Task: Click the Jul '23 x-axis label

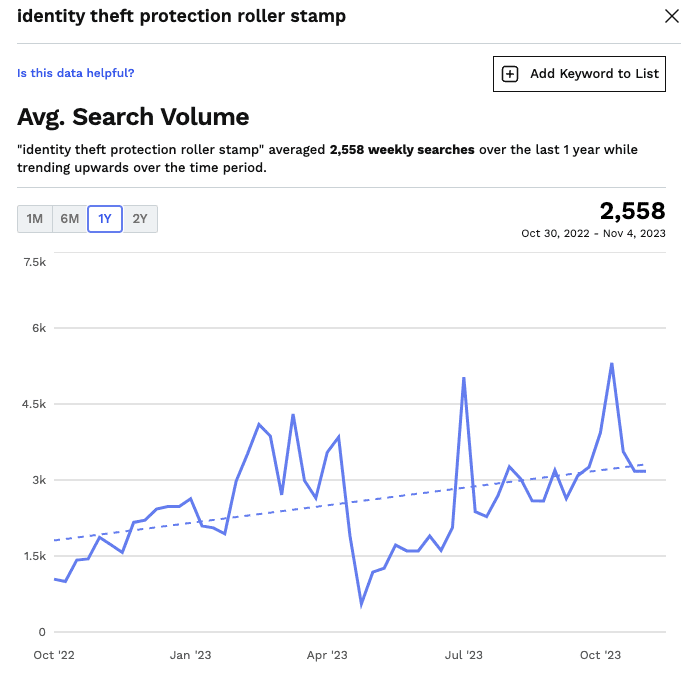Action: coord(463,656)
